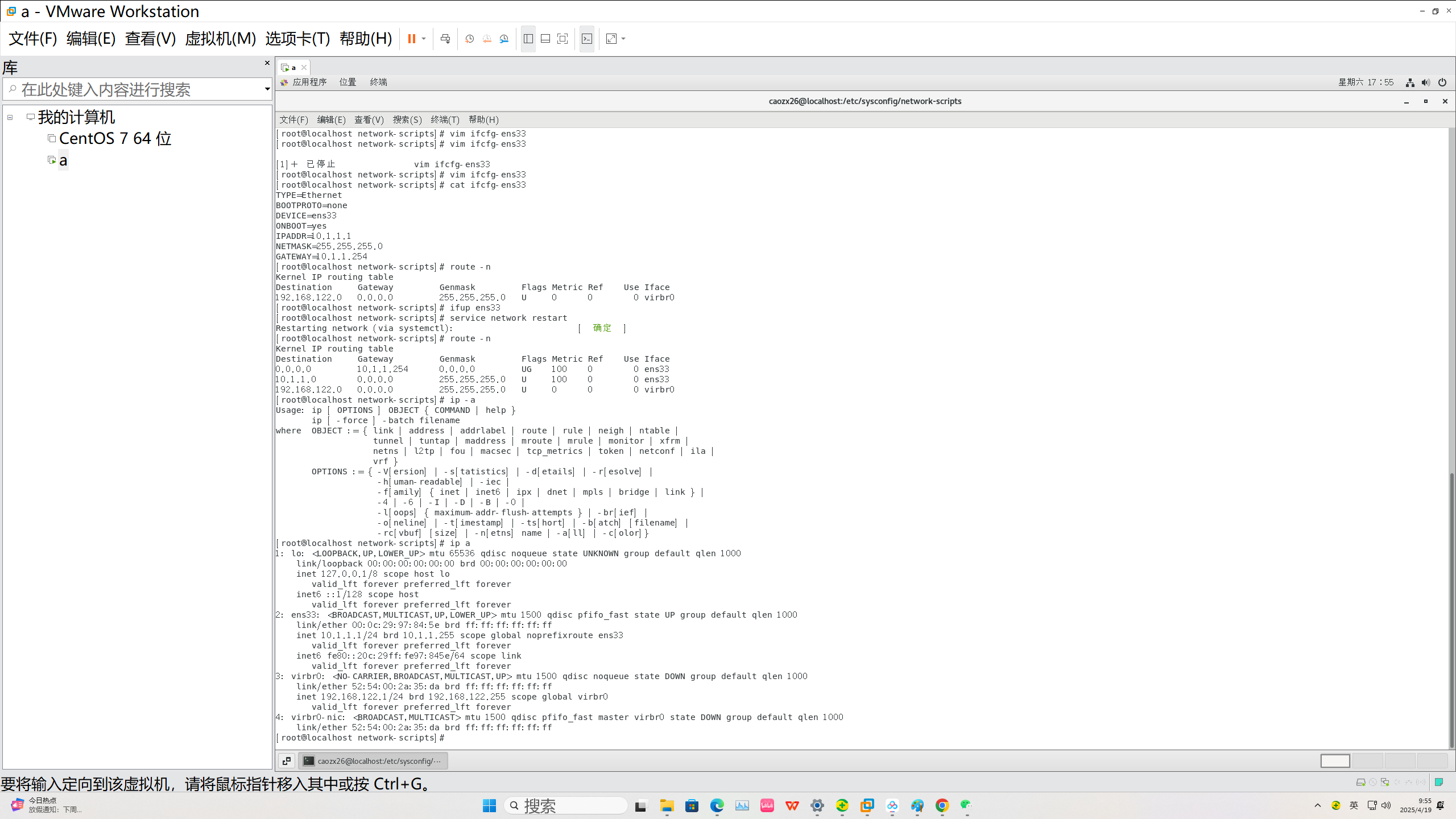Open the 虚拟机(M) menu
Image resolution: width=1456 pixels, height=819 pixels.
point(220,39)
